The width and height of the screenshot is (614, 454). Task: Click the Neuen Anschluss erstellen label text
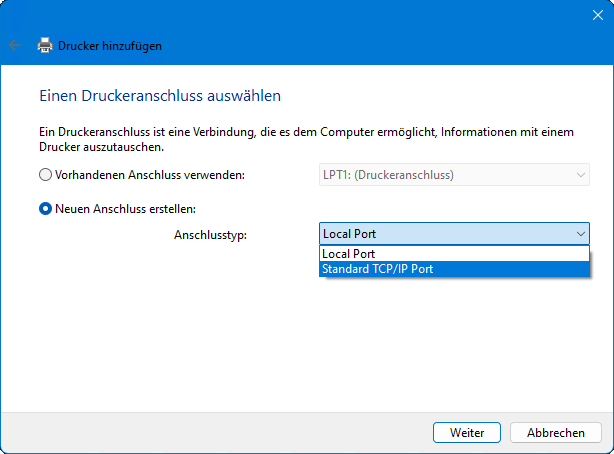pyautogui.click(x=125, y=209)
